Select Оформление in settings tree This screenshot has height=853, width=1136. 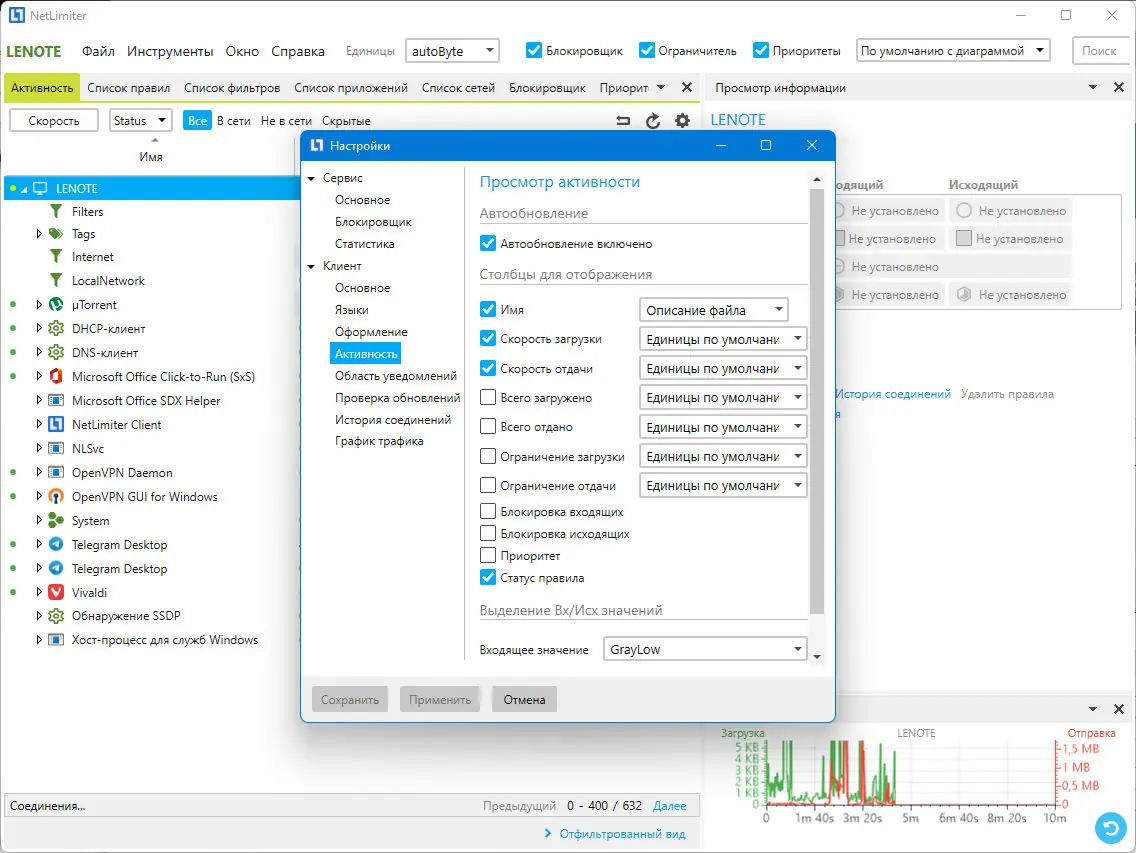(371, 331)
